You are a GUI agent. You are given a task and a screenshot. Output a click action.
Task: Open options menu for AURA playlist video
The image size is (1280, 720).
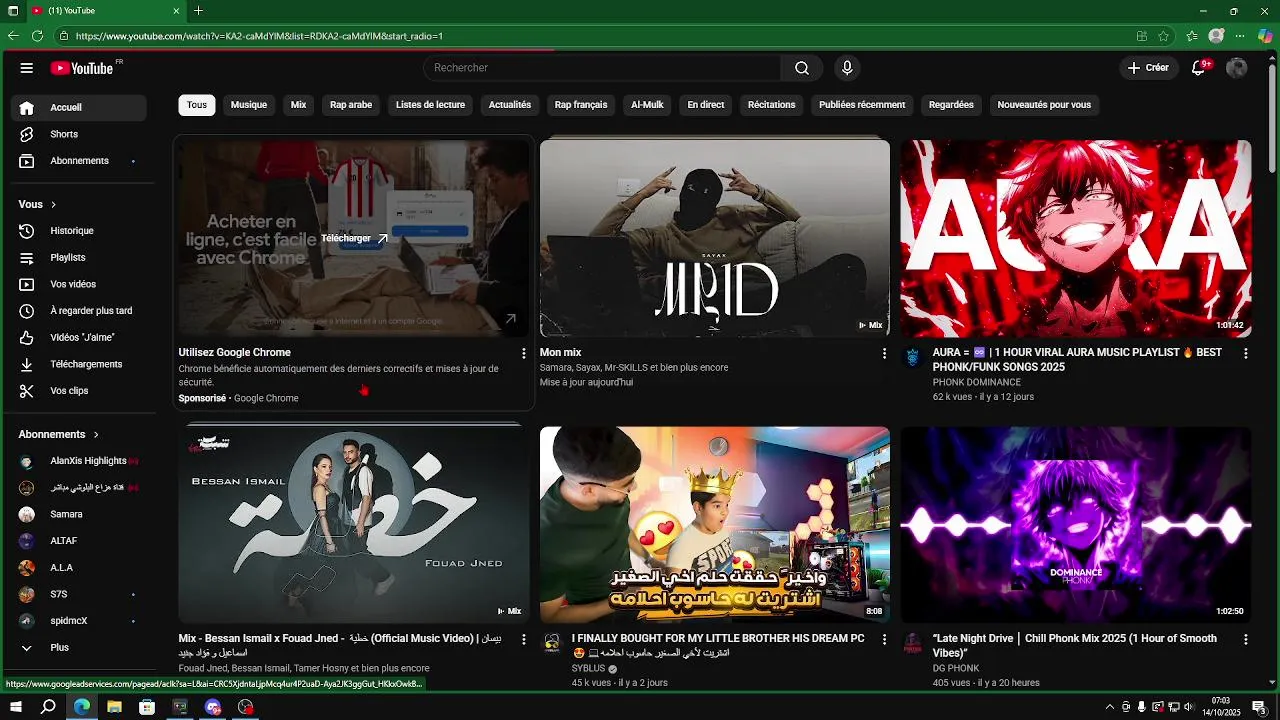point(1245,354)
